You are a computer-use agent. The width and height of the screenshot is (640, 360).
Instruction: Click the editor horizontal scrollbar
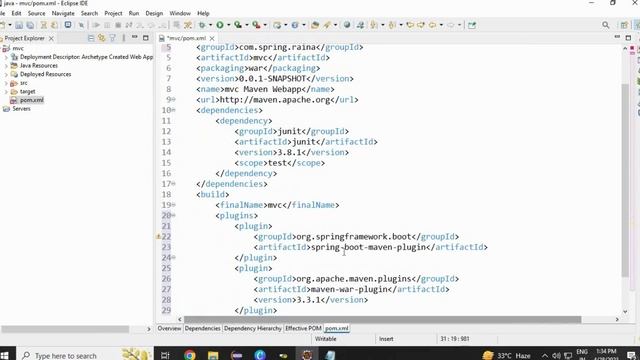(382, 319)
